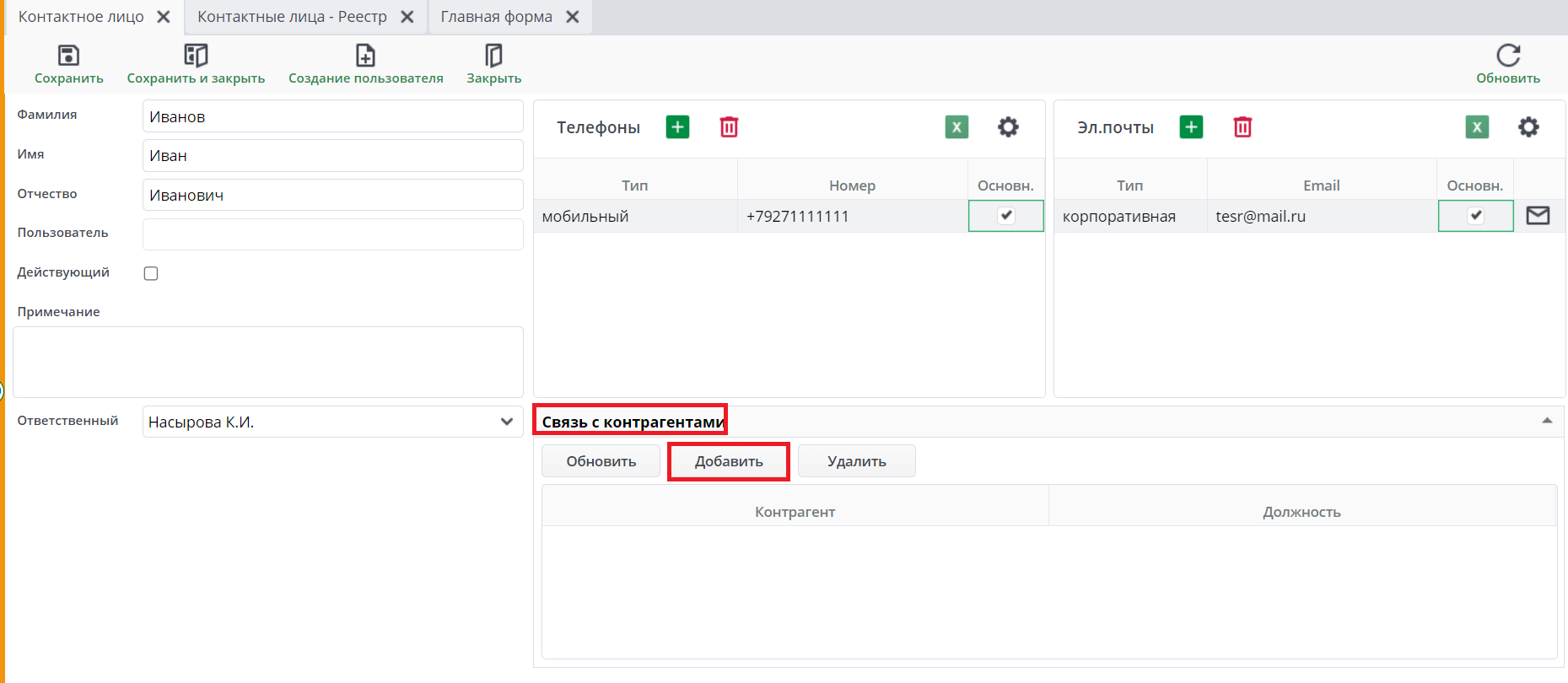Add a new phone with green plus

[x=677, y=127]
